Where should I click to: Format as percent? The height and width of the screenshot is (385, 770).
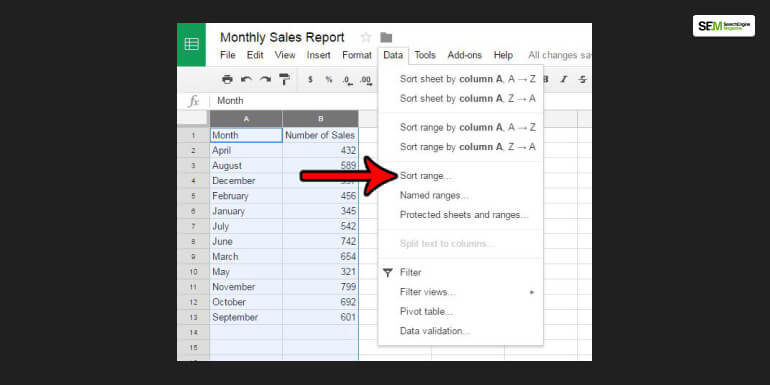[329, 80]
